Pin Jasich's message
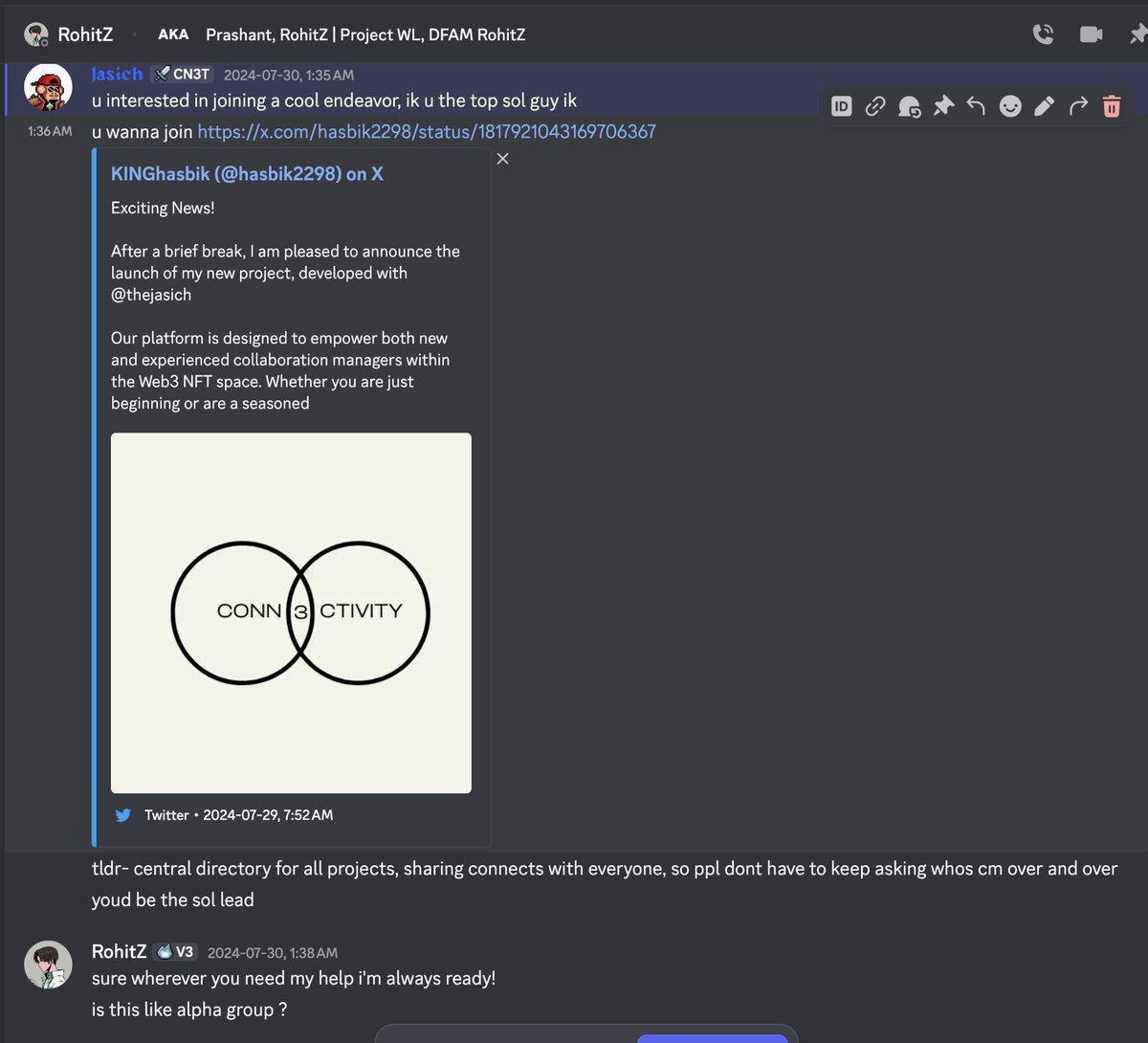1148x1043 pixels. pos(943,106)
